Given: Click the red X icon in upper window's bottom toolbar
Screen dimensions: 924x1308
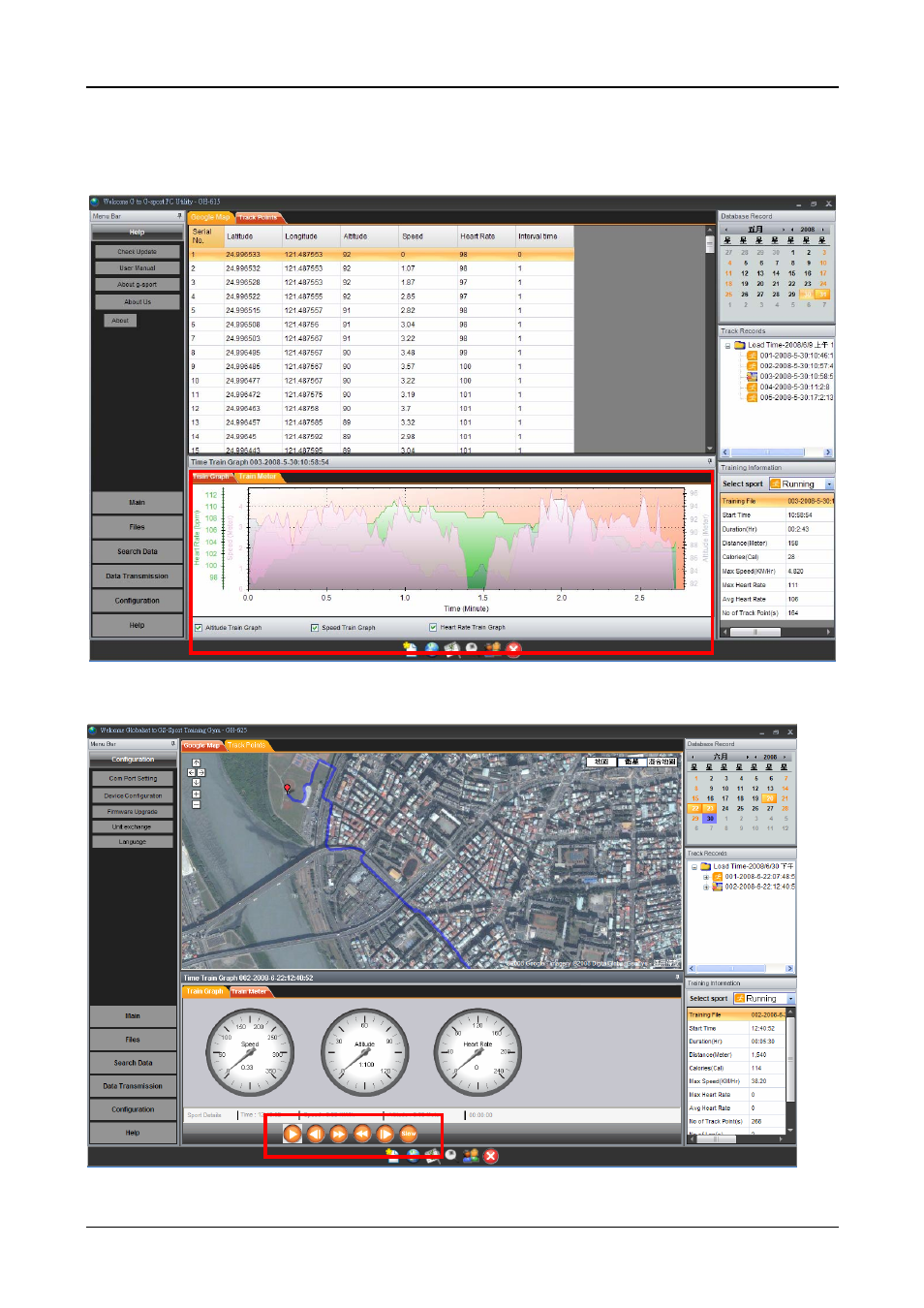Looking at the screenshot, I should 514,649.
